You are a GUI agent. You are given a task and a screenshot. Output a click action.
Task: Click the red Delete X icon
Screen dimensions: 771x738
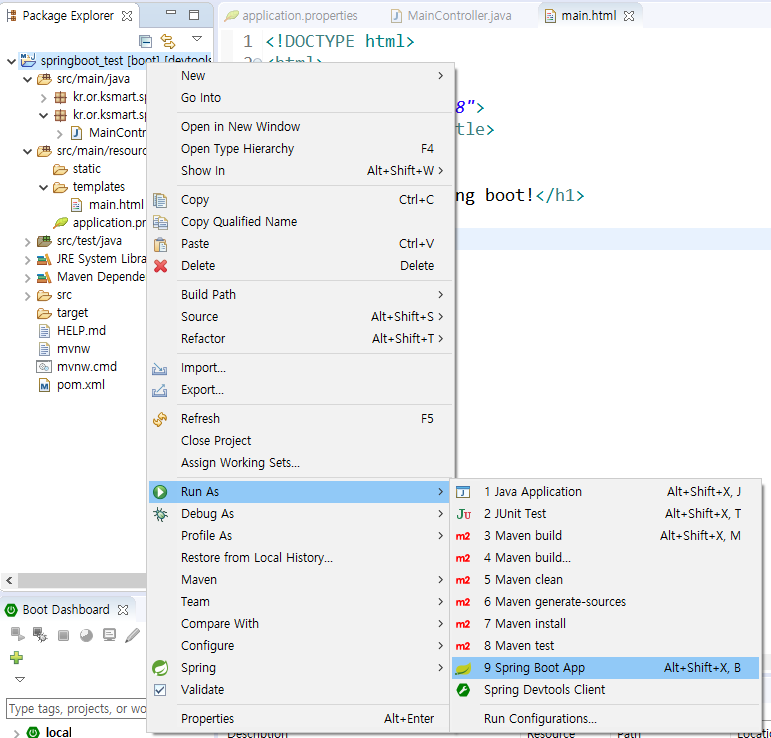(160, 266)
